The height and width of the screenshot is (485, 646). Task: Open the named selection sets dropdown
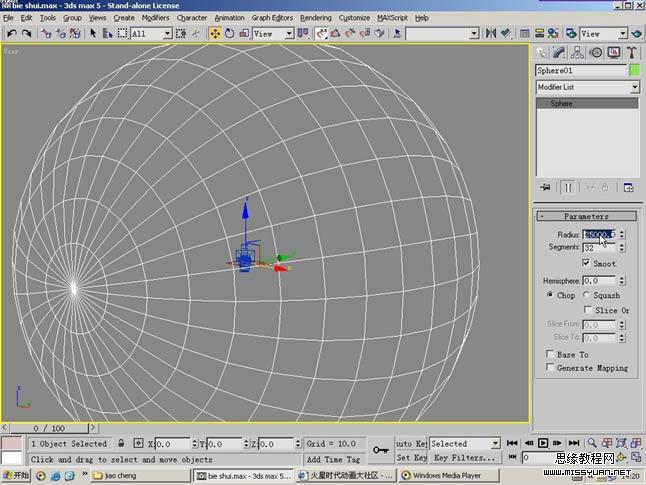(x=442, y=34)
